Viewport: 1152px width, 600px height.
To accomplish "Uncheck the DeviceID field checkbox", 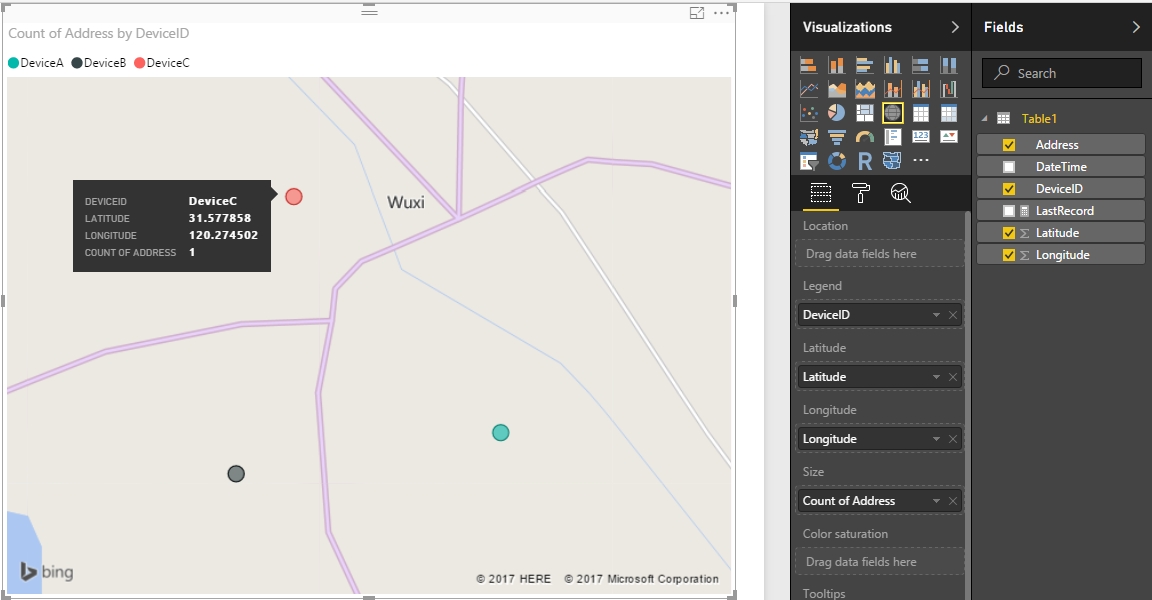I will [x=1009, y=189].
